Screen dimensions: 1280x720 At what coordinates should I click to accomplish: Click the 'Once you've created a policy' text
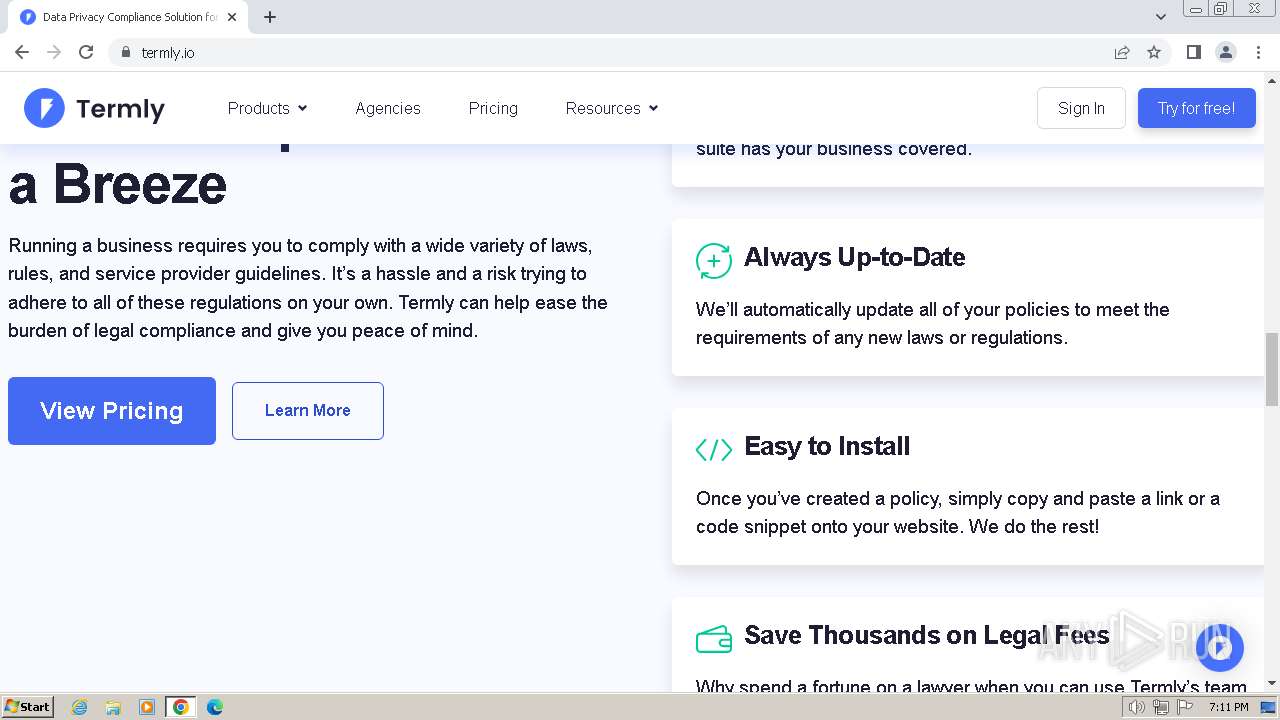coord(958,512)
